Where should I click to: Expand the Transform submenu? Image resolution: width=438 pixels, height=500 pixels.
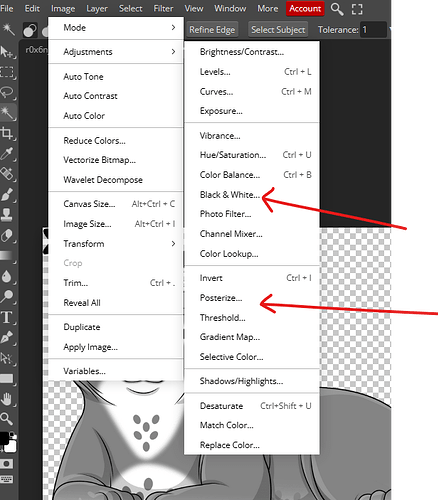(x=116, y=244)
